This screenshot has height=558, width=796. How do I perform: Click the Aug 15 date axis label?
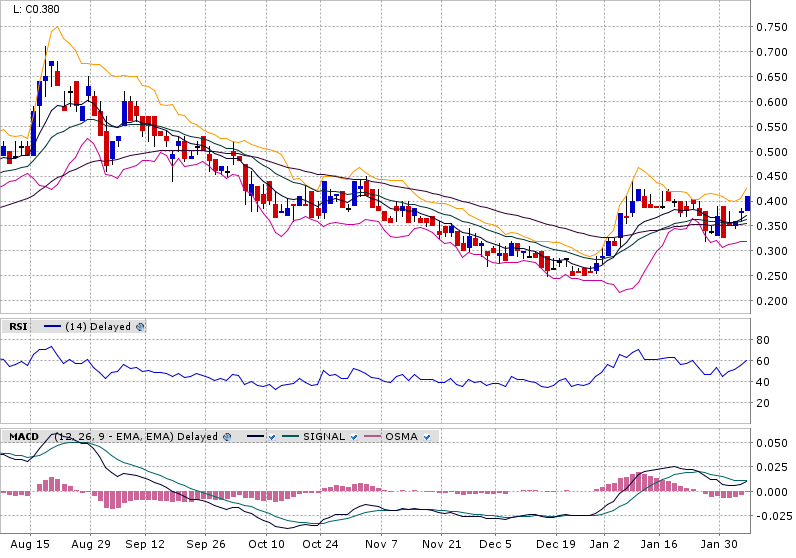click(33, 545)
